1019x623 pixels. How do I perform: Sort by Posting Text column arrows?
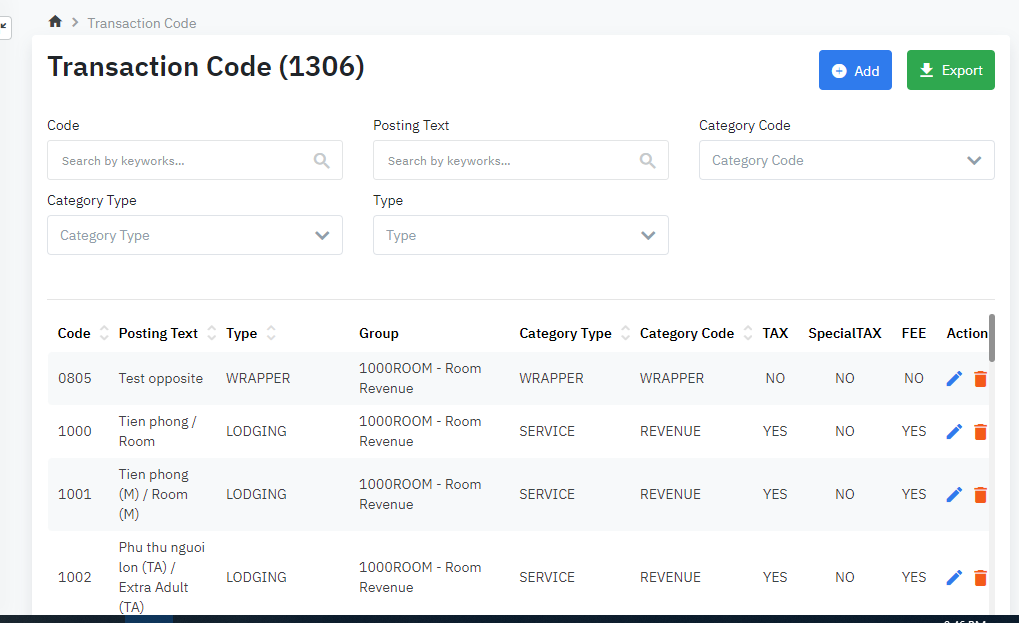click(x=210, y=333)
